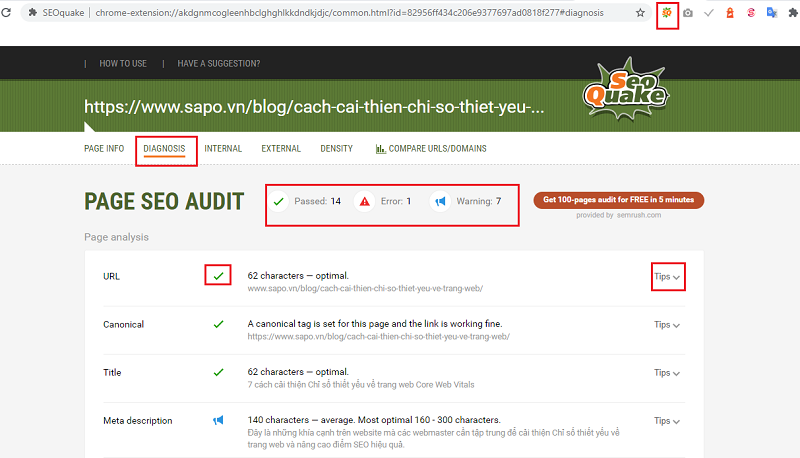This screenshot has width=800, height=458.
Task: Click the Canonical row green check icon
Action: 218,324
